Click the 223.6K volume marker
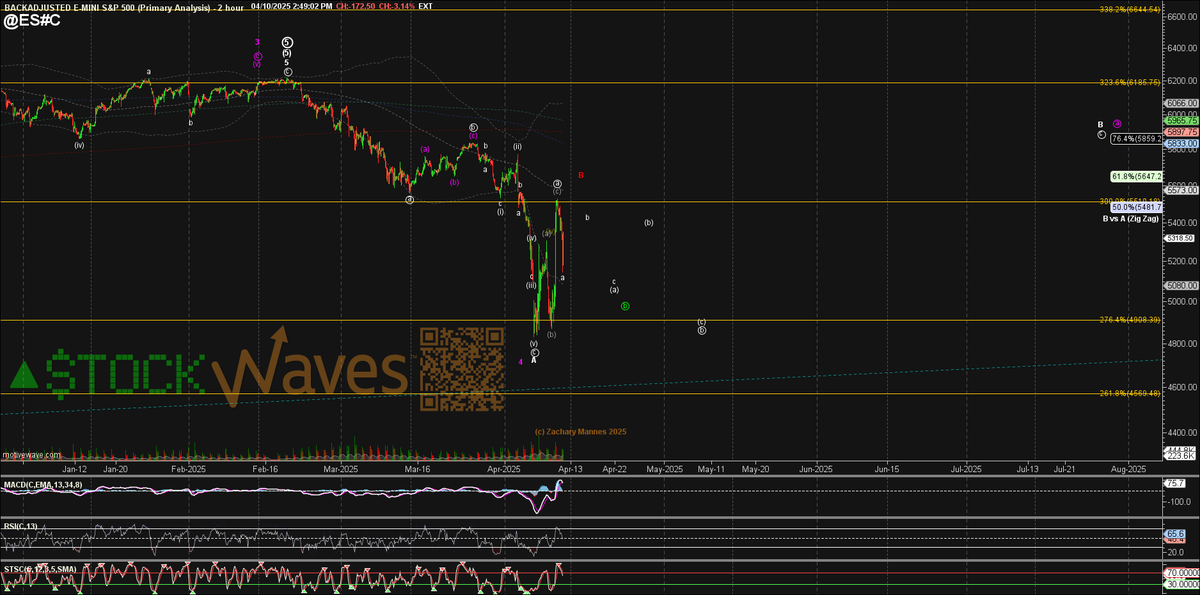Image resolution: width=1200 pixels, height=595 pixels. click(1182, 454)
